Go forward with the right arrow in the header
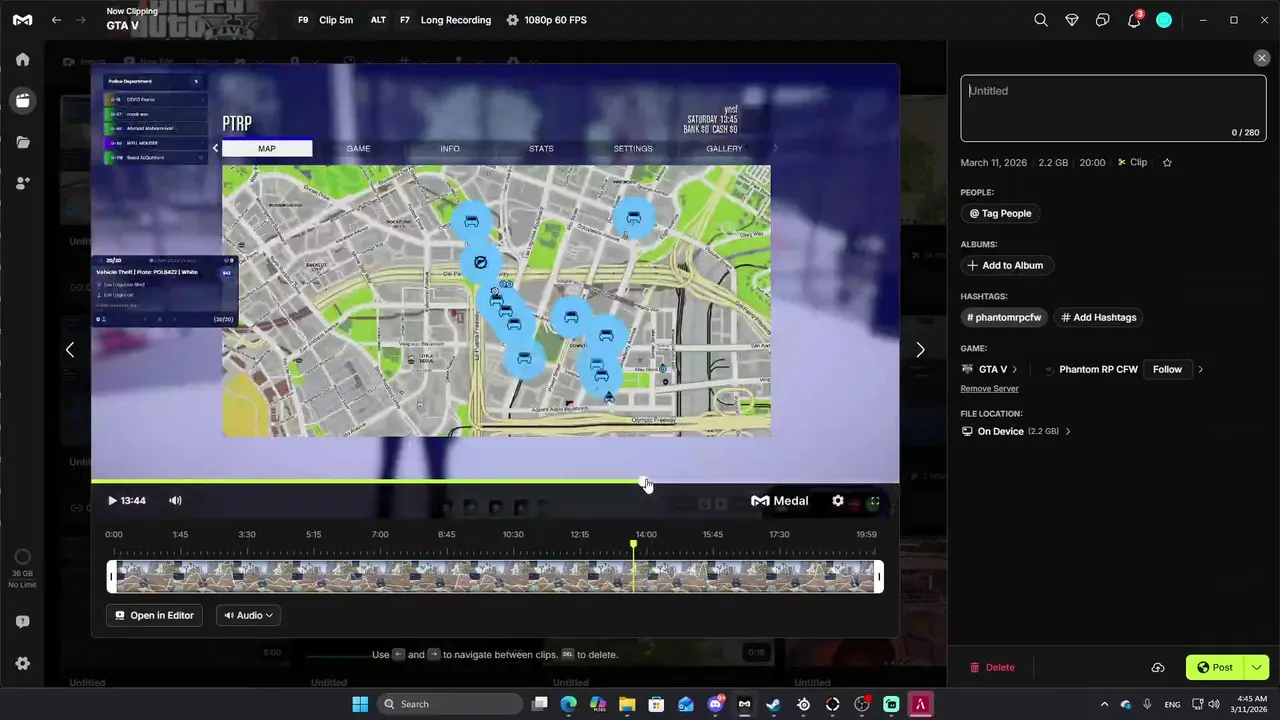The width and height of the screenshot is (1280, 720). pos(81,20)
